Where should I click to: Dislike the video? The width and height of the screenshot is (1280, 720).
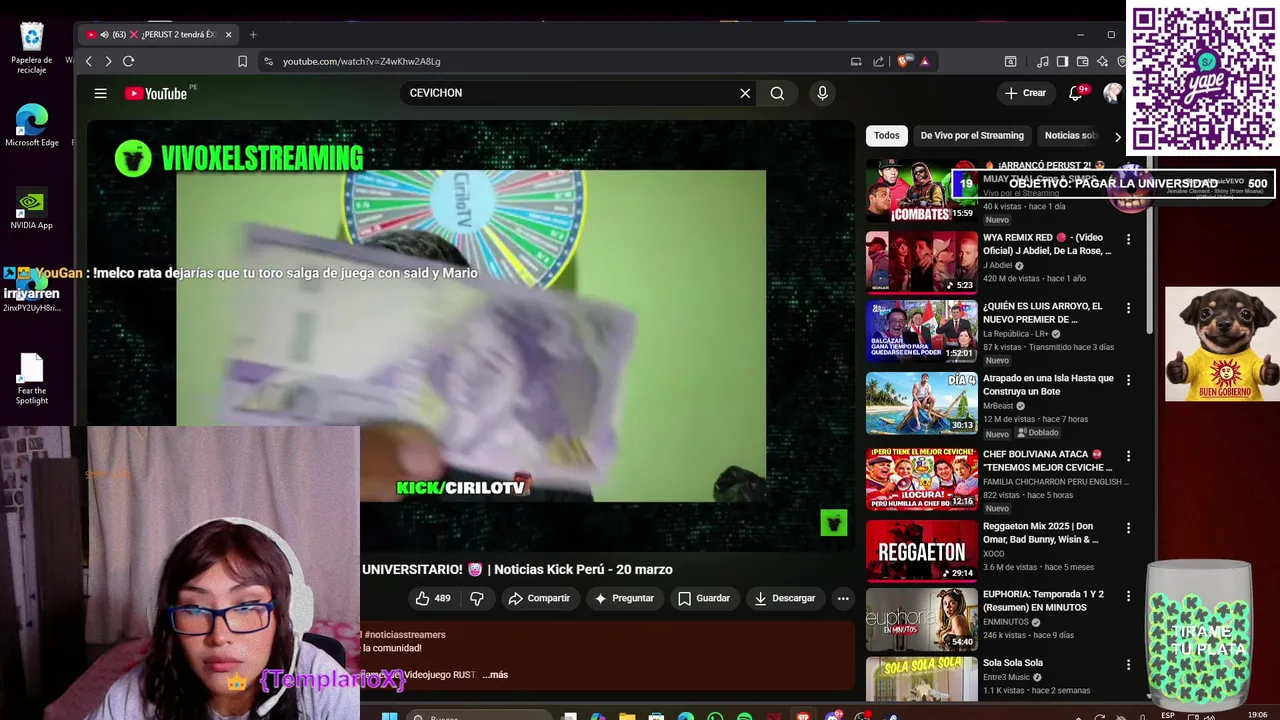(477, 598)
